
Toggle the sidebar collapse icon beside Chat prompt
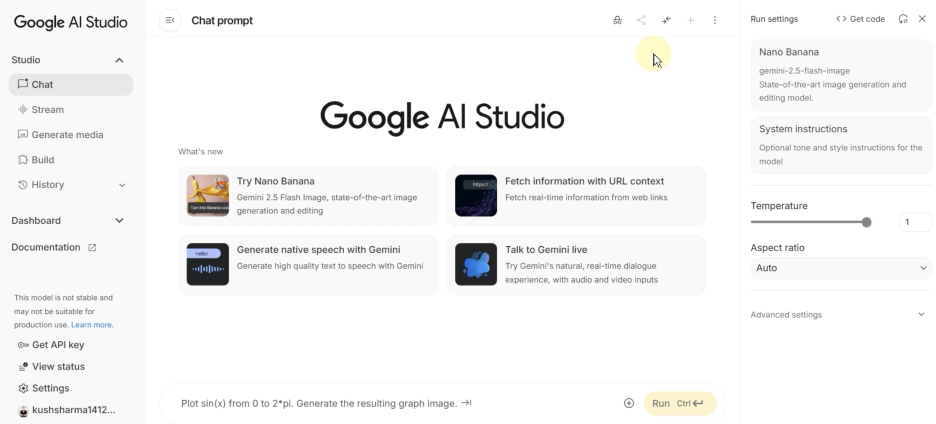(170, 20)
